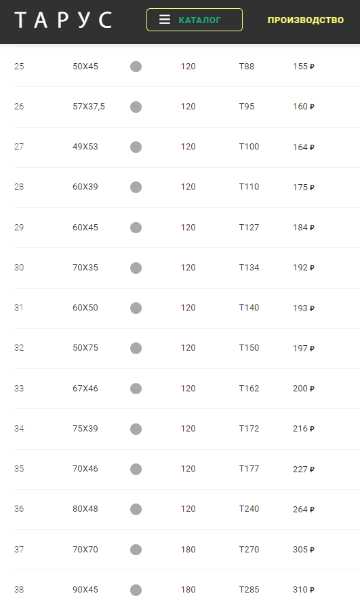Click the gray circle beside 60X39

(x=136, y=187)
